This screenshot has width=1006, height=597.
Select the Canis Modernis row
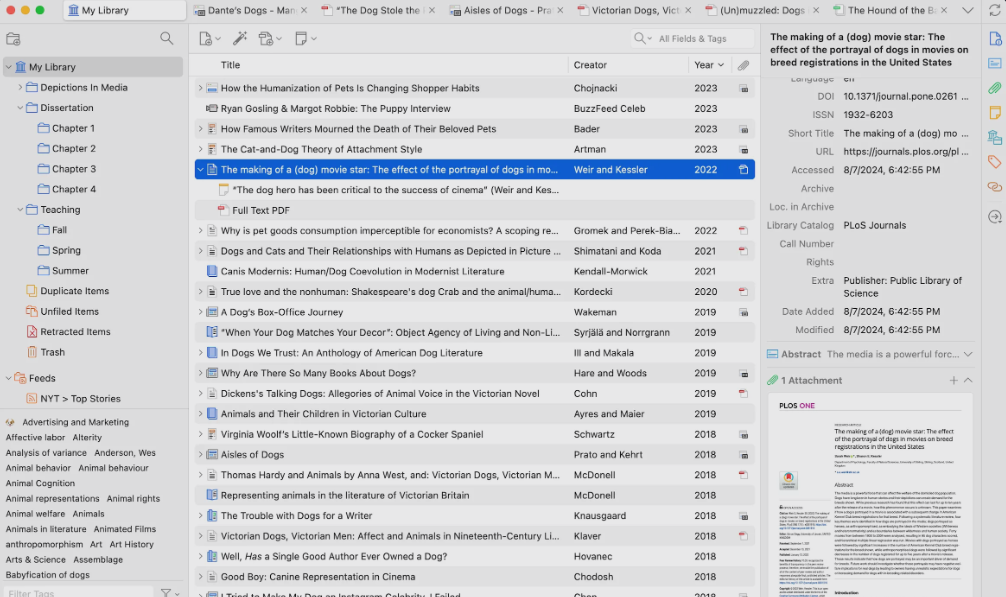click(475, 271)
